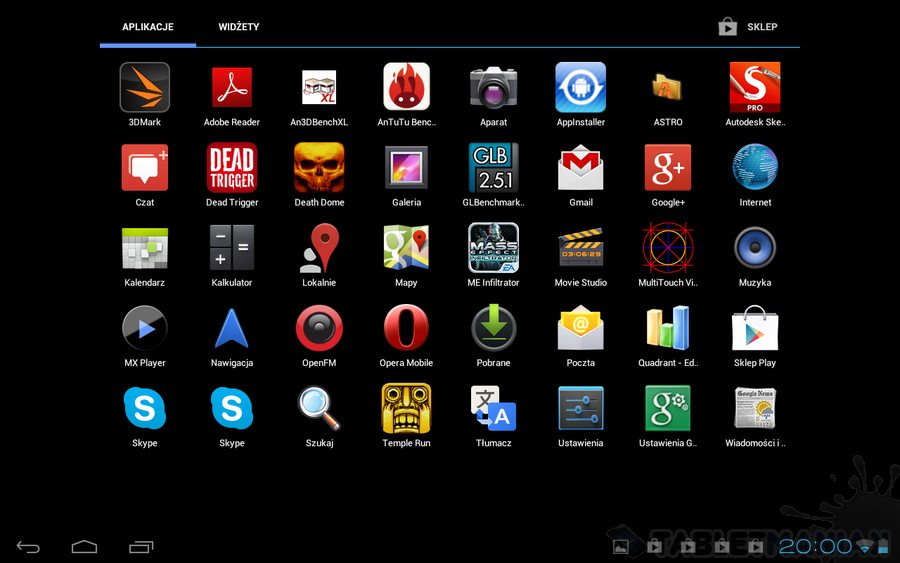This screenshot has width=900, height=563.
Task: Open the Aparat camera app
Action: point(494,88)
